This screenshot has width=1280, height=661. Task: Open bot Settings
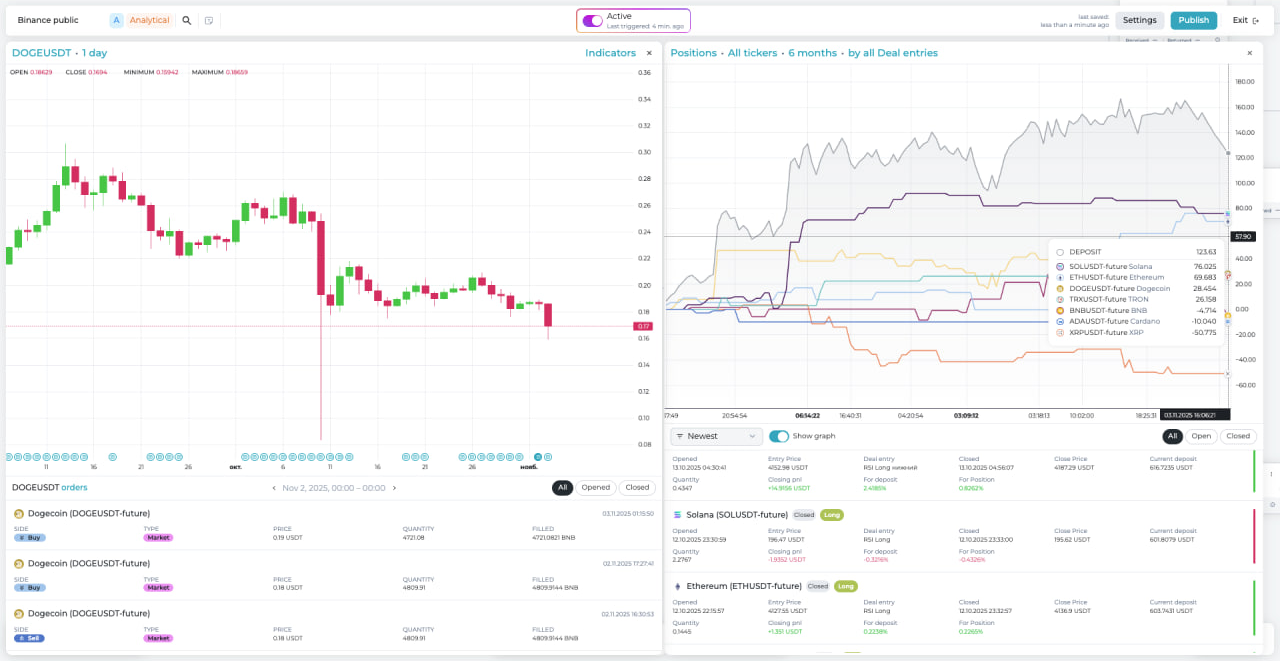[x=1139, y=19]
